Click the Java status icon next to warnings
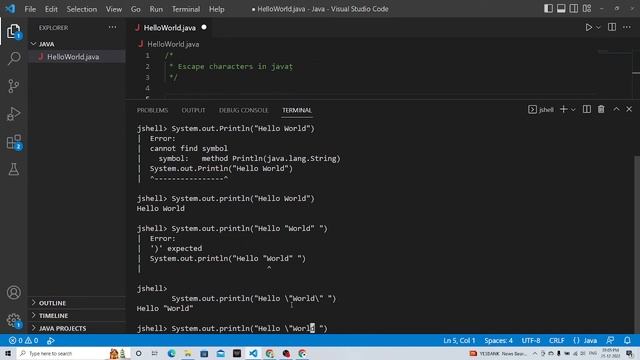This screenshot has height=360, width=640. 51,340
